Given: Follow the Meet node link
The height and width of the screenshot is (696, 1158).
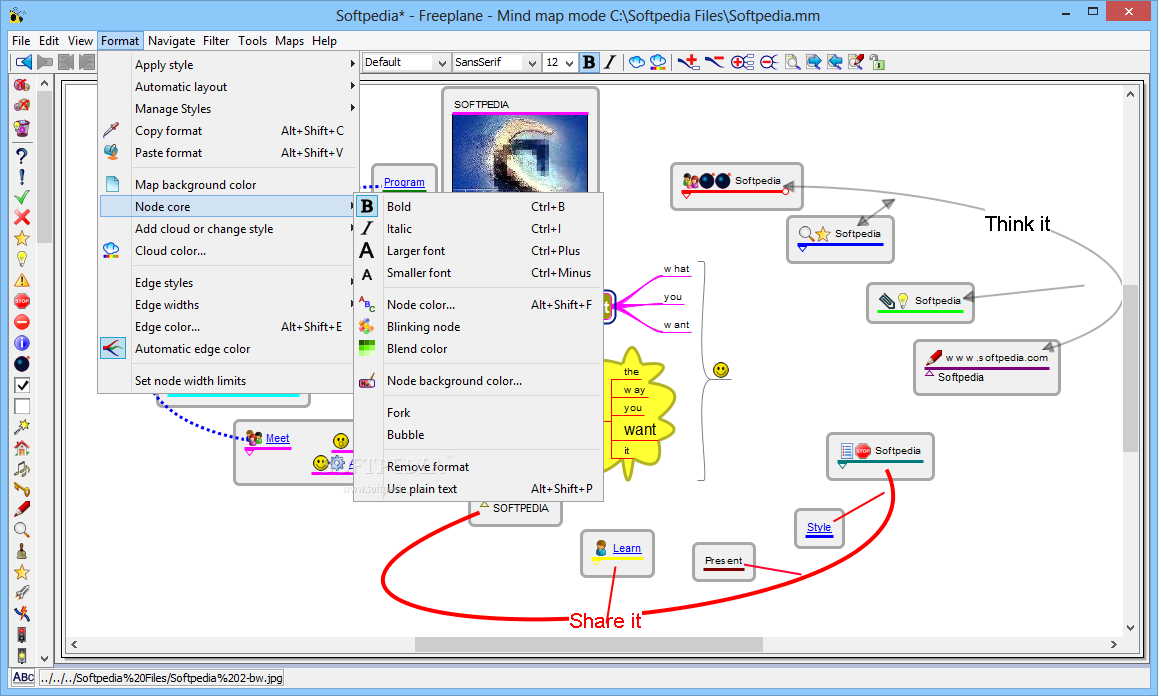Looking at the screenshot, I should 278,438.
